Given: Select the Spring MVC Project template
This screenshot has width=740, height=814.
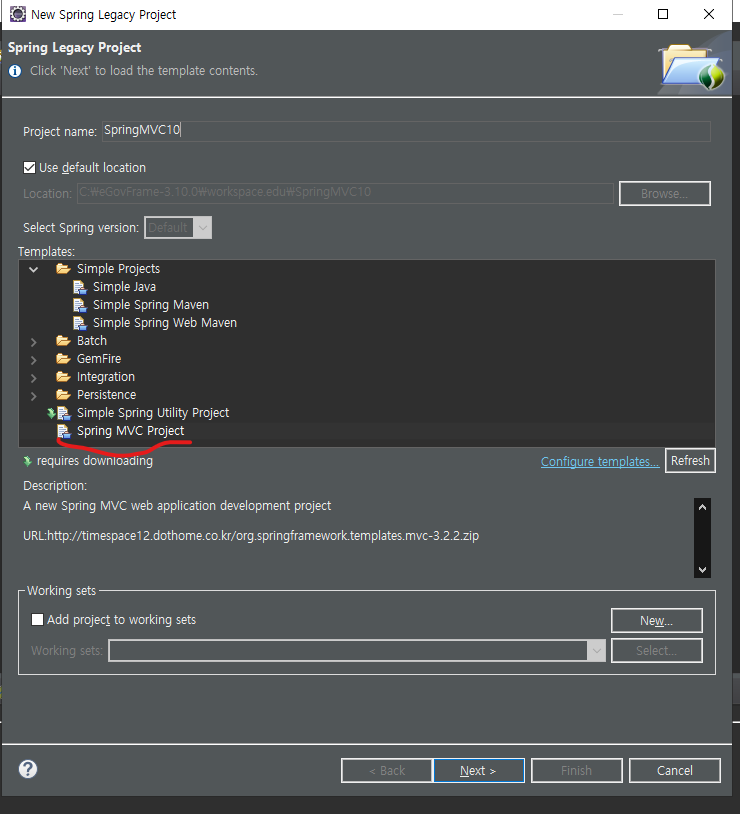Looking at the screenshot, I should point(130,431).
